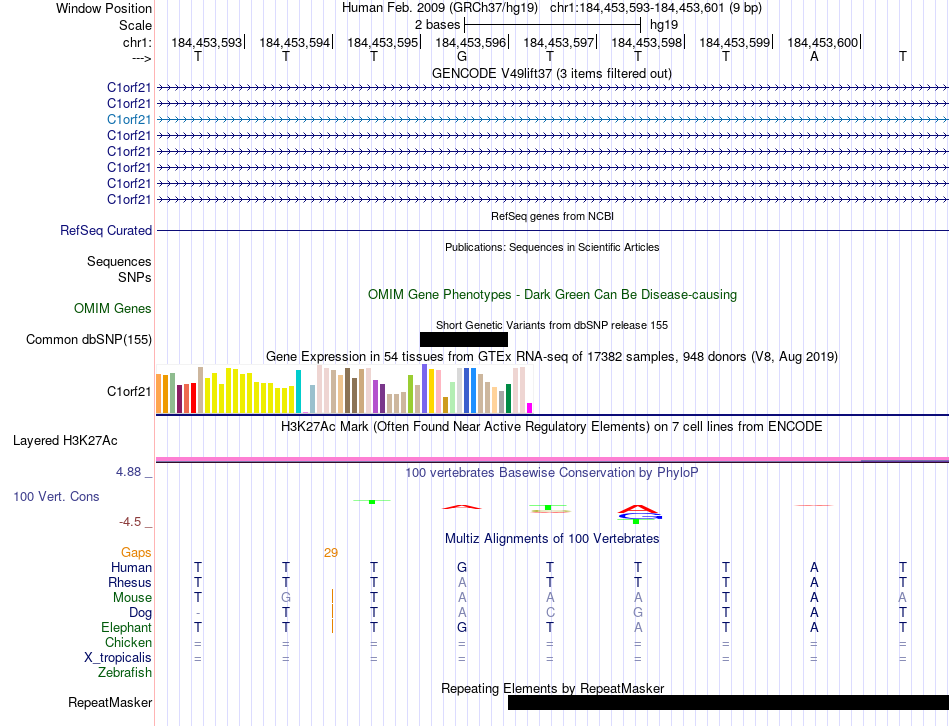
Task: Open the GENCODE V49lift37 track title
Action: point(551,73)
